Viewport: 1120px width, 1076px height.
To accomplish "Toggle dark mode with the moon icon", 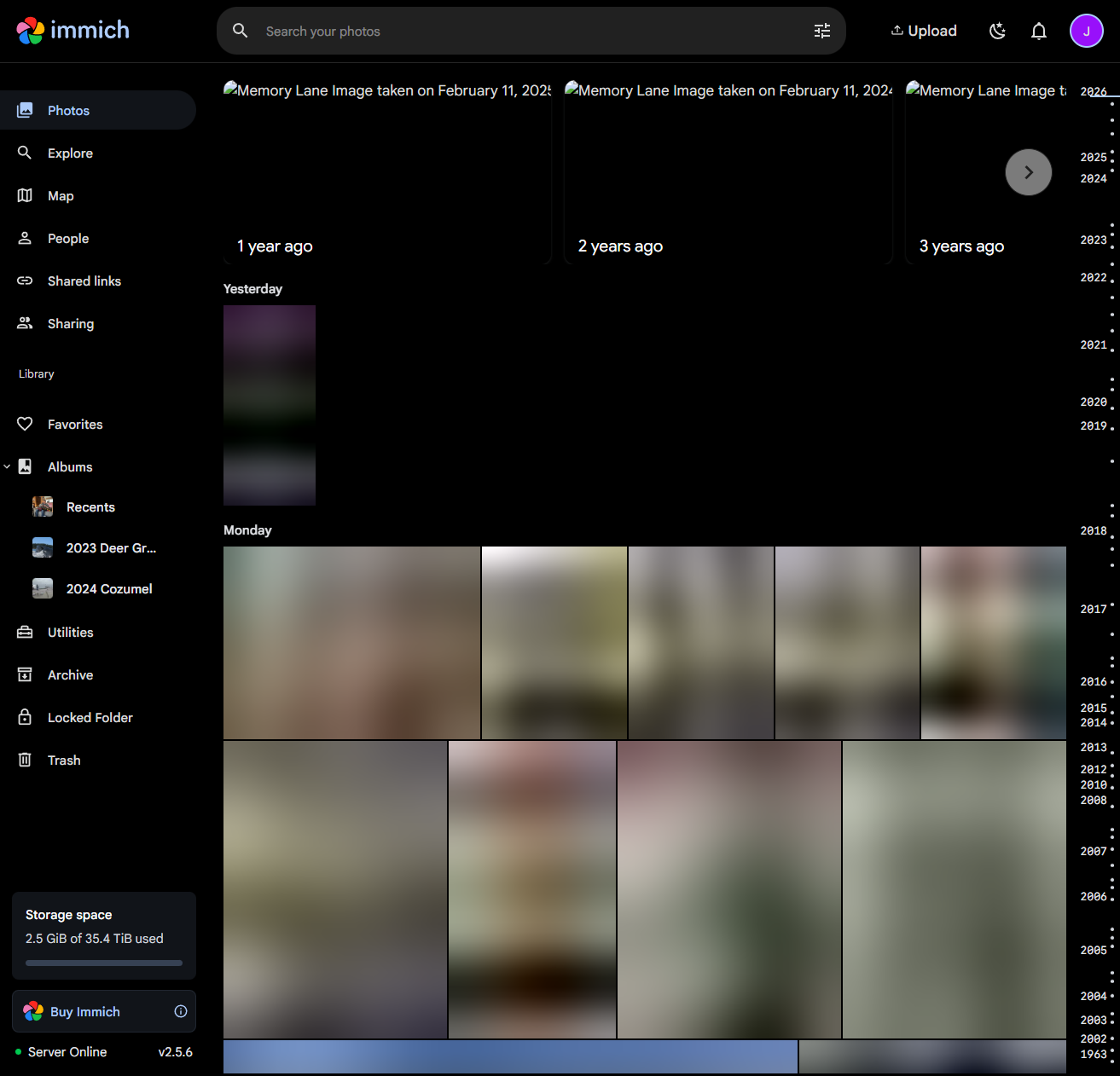I will 997,30.
